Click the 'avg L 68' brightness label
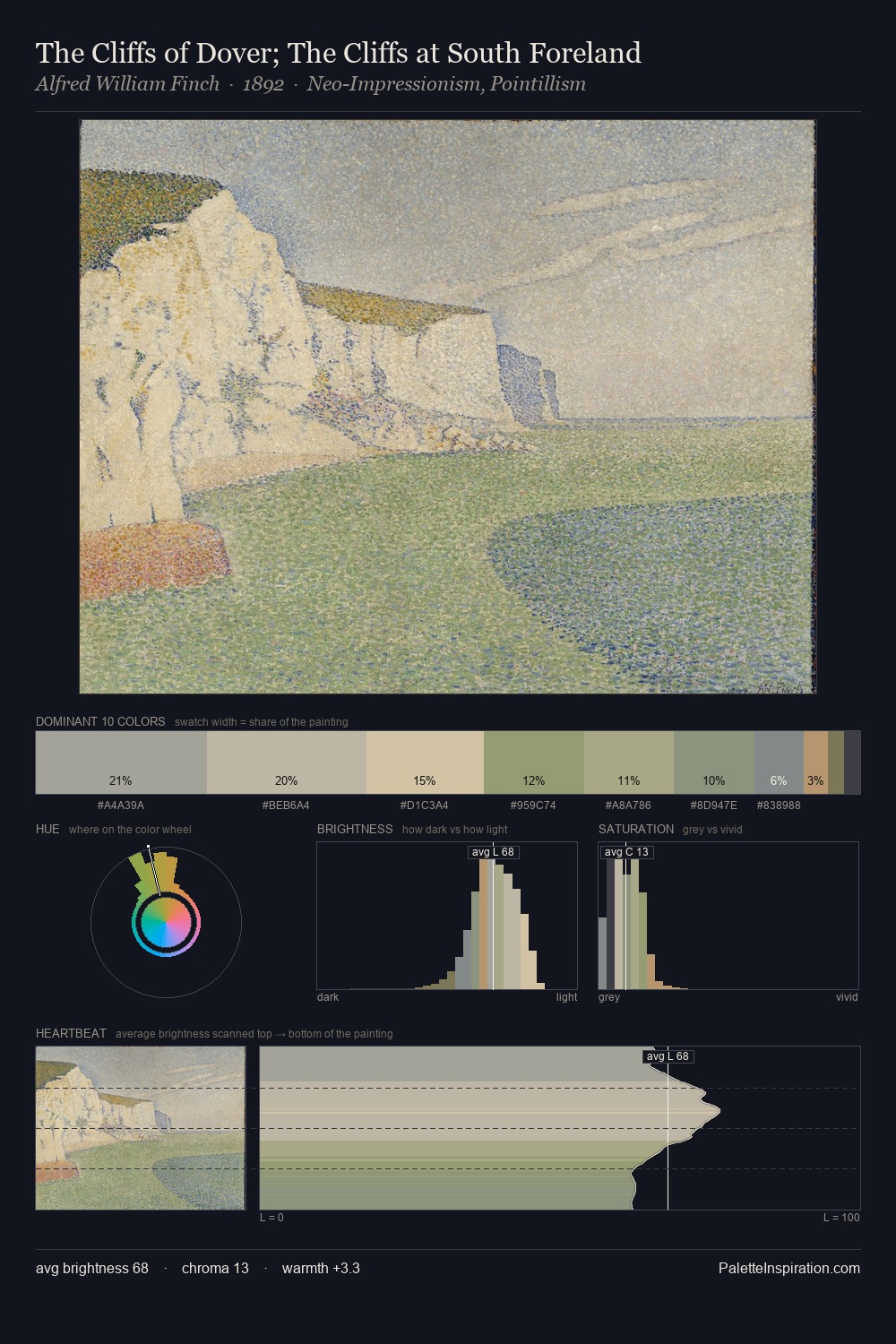This screenshot has height=1344, width=896. [x=494, y=852]
